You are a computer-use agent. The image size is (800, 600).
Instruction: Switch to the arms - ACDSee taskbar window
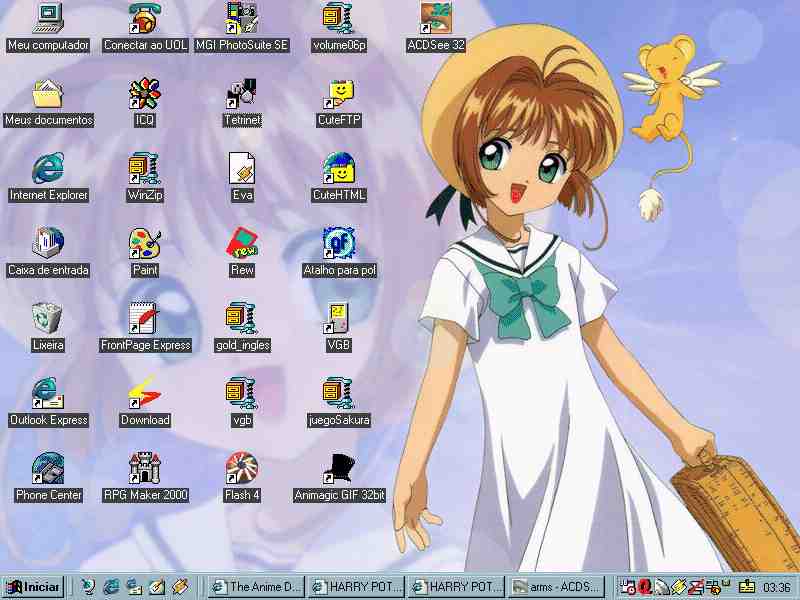tap(557, 587)
